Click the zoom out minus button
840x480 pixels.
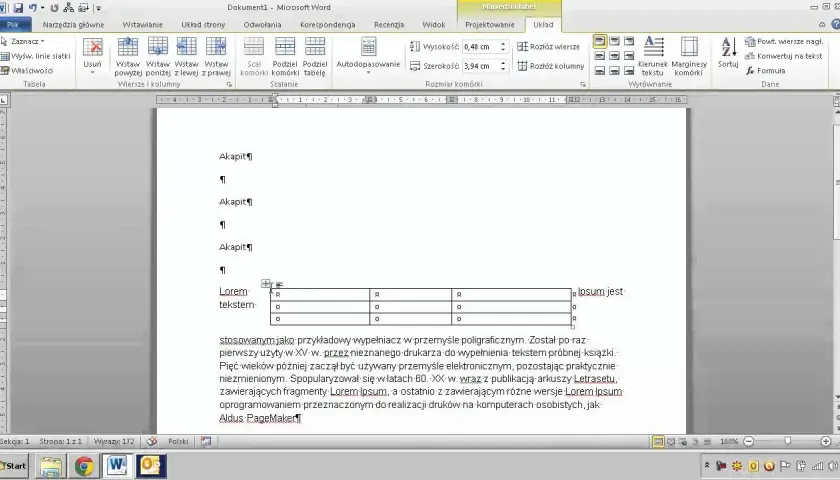pyautogui.click(x=749, y=441)
